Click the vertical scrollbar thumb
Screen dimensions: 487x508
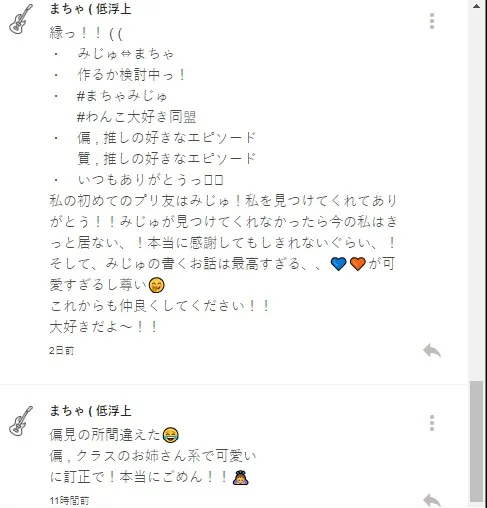476,441
